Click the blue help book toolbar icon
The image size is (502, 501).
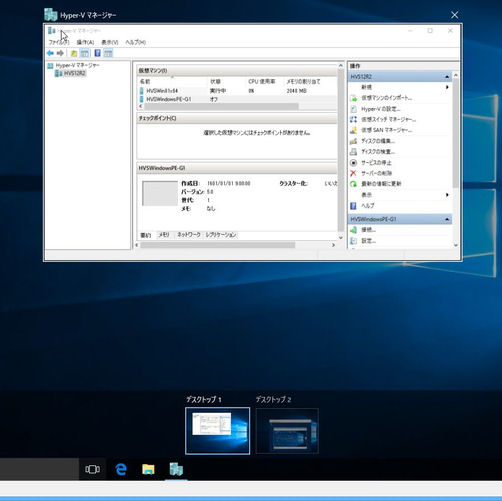tap(97, 53)
